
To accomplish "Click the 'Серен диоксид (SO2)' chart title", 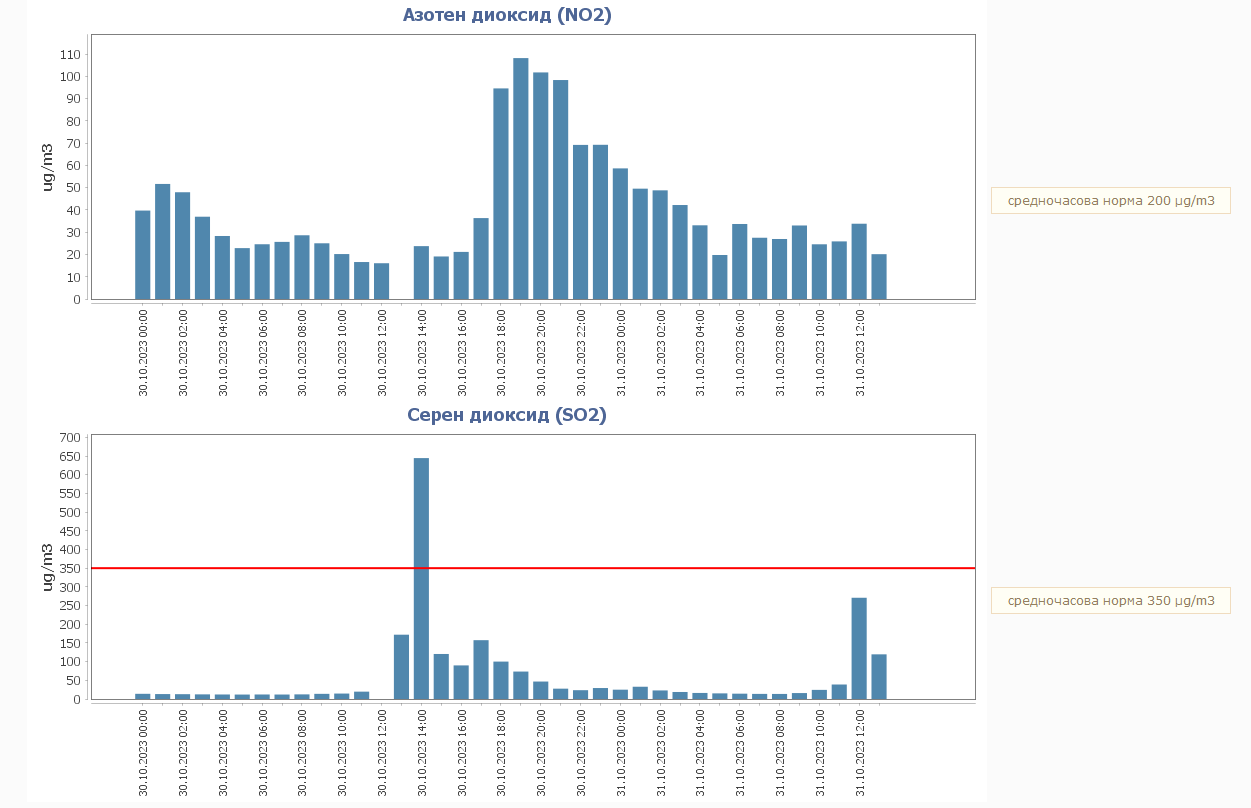I will (x=507, y=415).
